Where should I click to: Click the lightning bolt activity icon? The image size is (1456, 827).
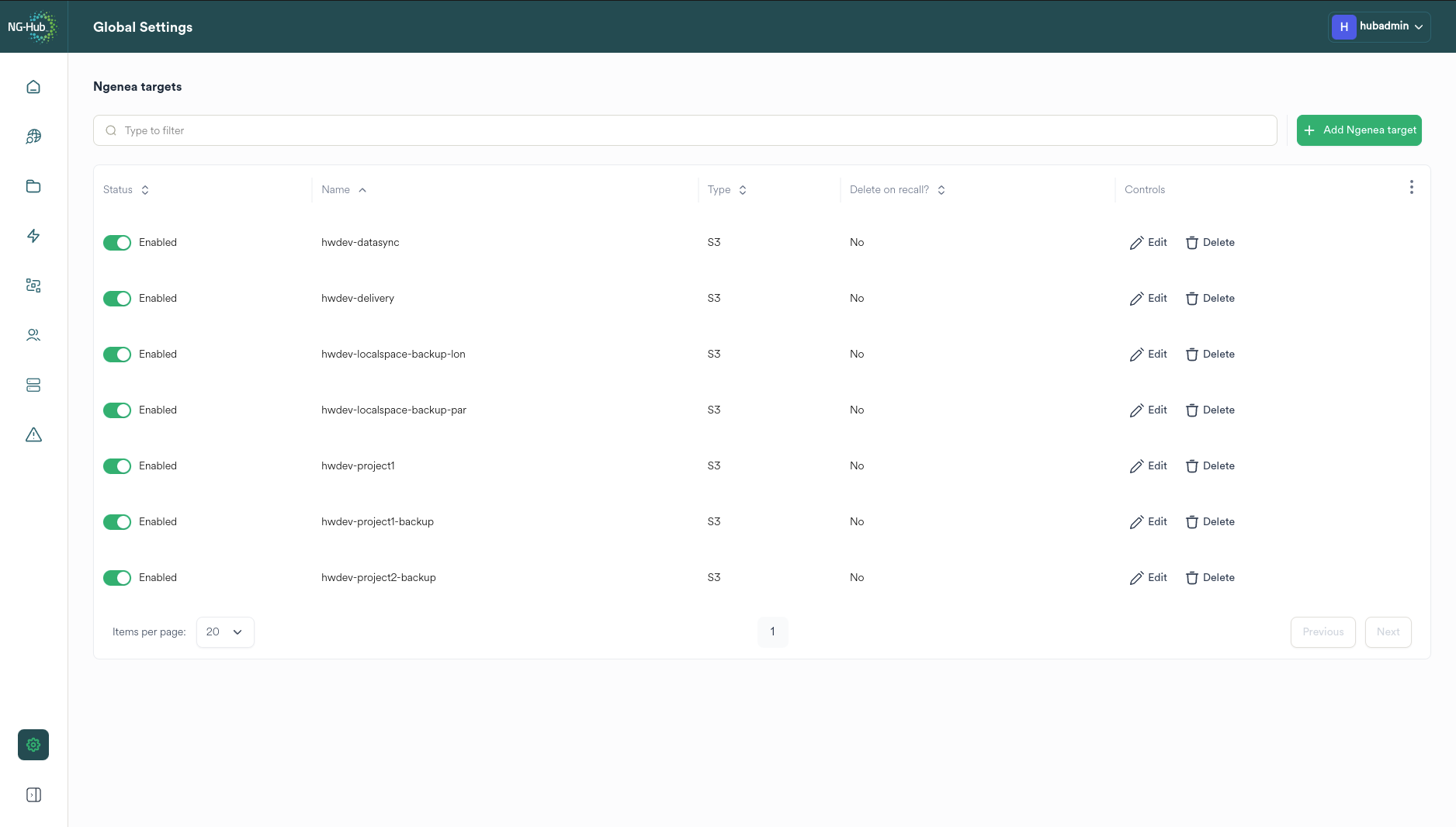tap(33, 236)
